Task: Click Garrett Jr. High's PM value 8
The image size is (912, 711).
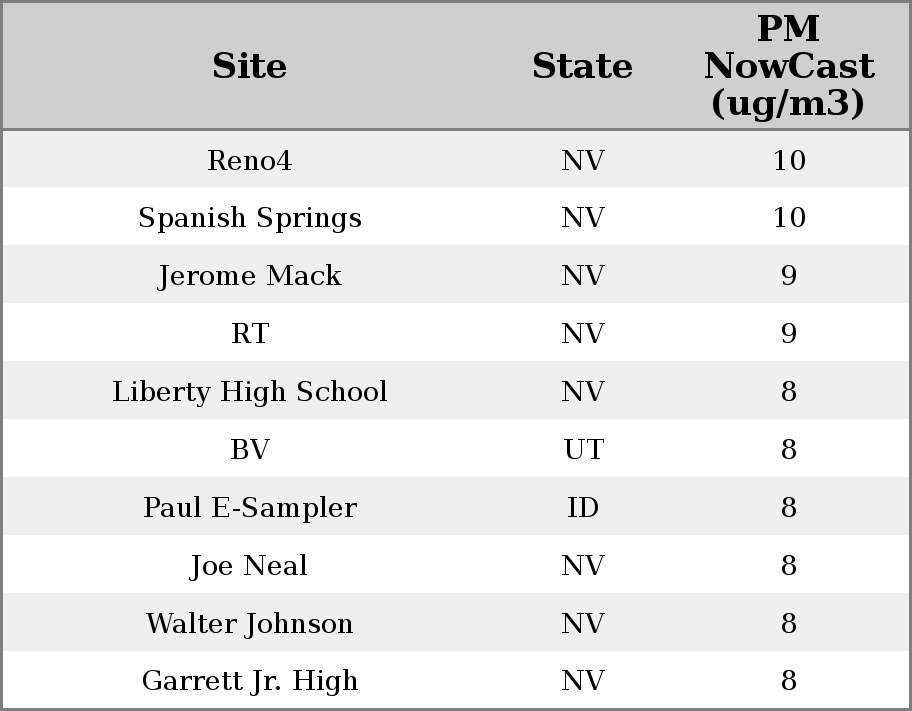Action: point(788,681)
